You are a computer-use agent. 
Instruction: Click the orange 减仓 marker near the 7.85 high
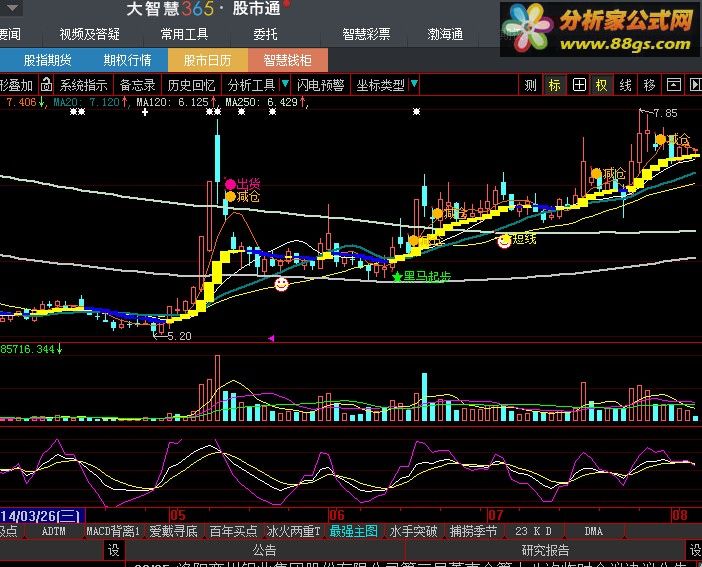coord(660,139)
